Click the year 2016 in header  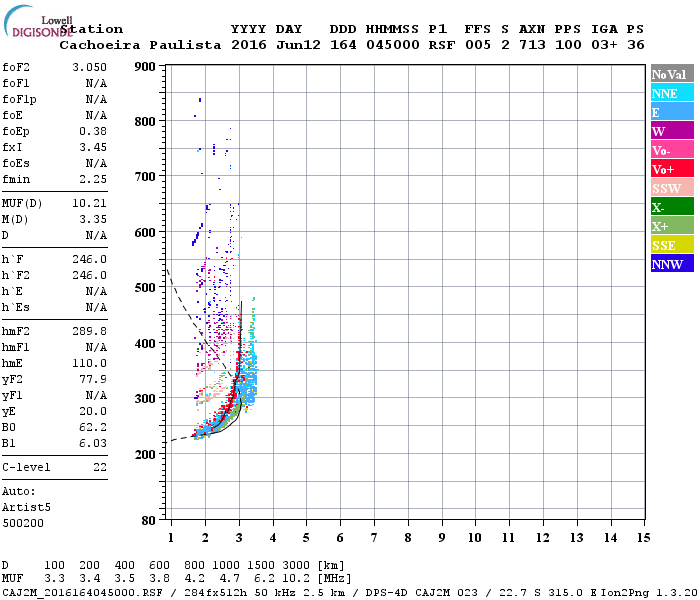[x=249, y=45]
